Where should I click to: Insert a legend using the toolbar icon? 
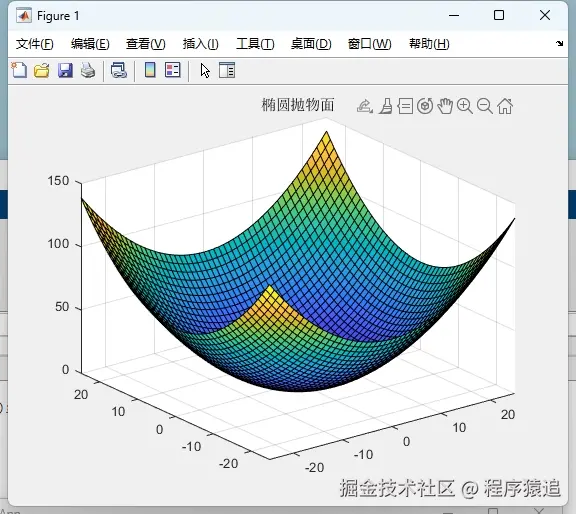[173, 70]
